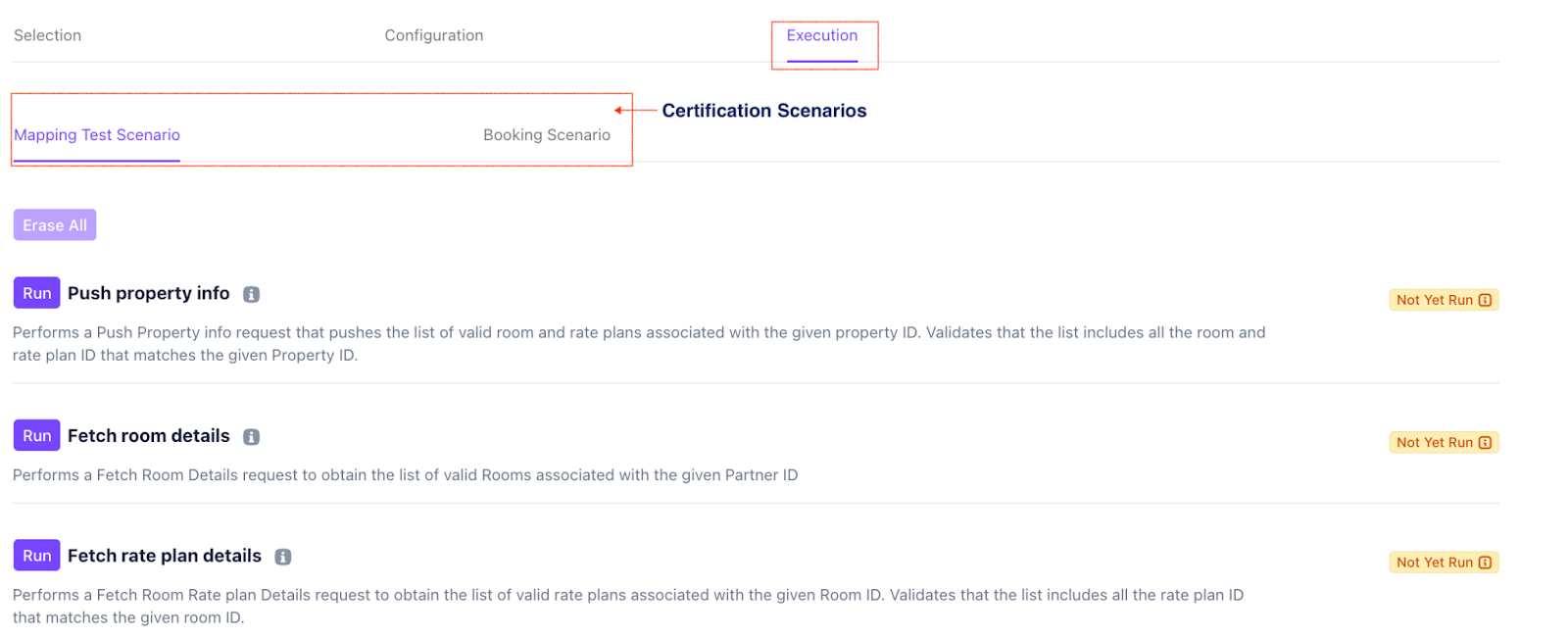Switch to the Booking Scenario tab
This screenshot has width=1568, height=638.
coord(546,135)
